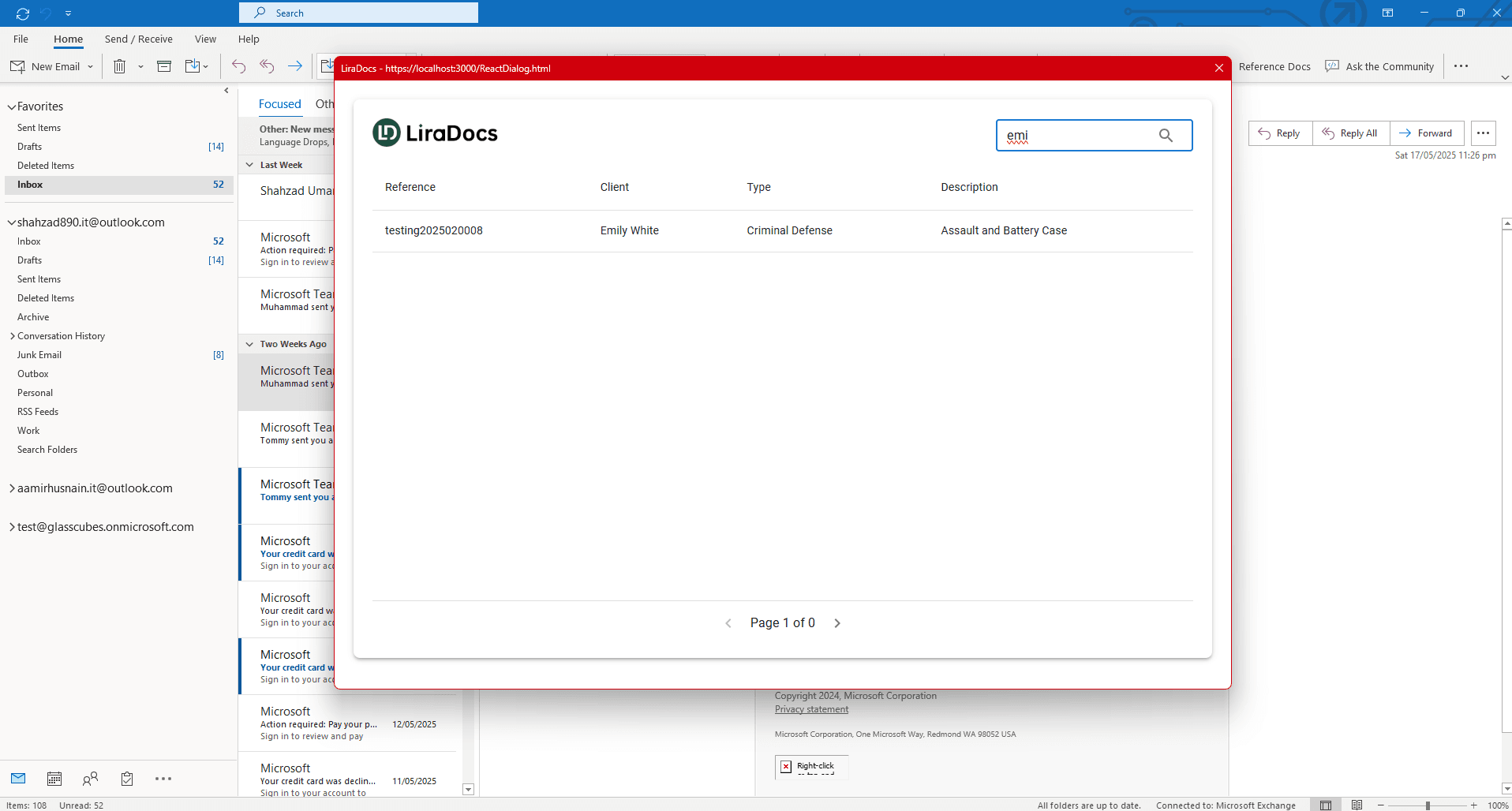Click the Reply All arrow icon in ribbon

[x=267, y=66]
